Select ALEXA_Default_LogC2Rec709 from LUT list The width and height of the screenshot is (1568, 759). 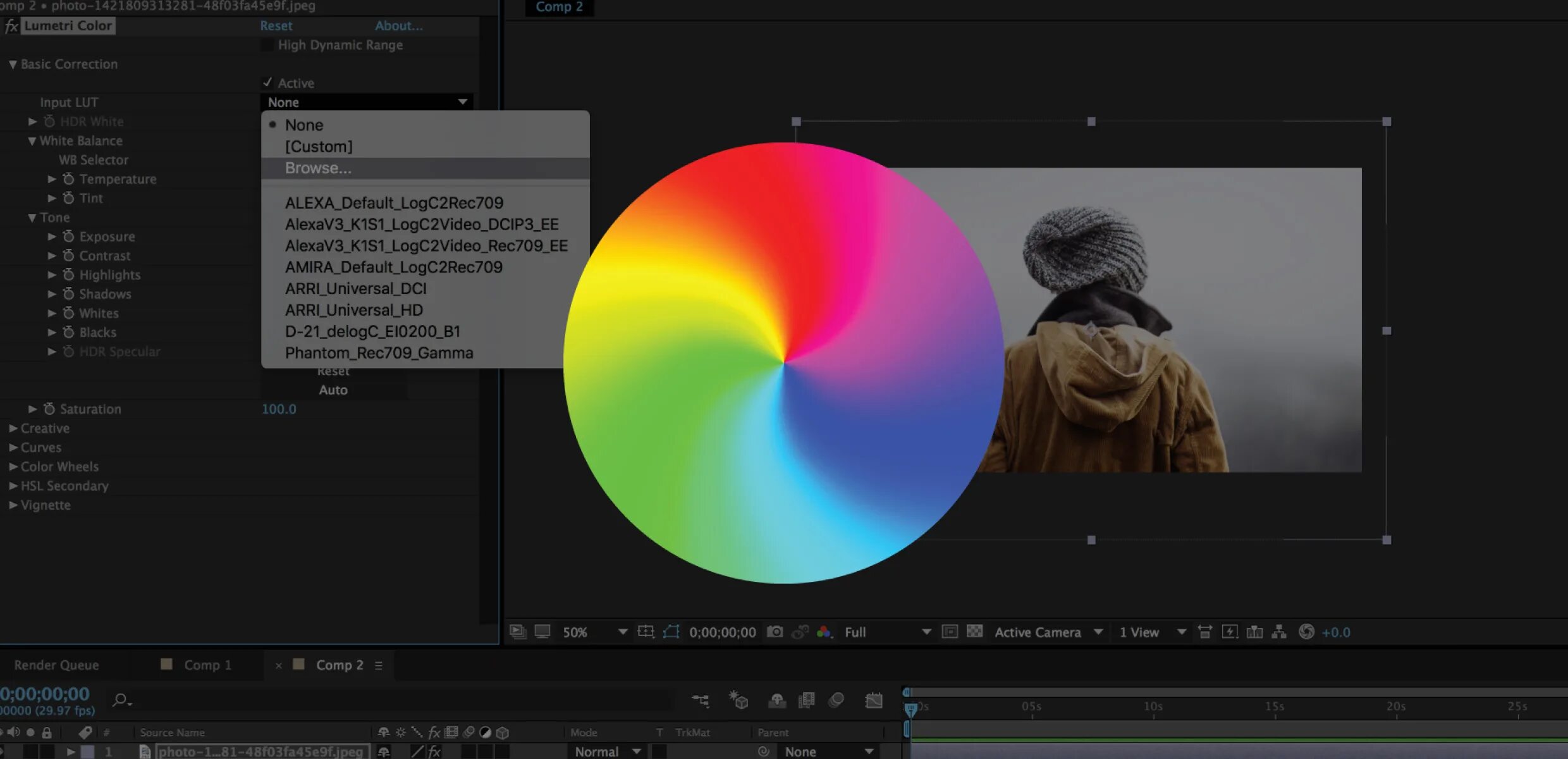[x=394, y=202]
